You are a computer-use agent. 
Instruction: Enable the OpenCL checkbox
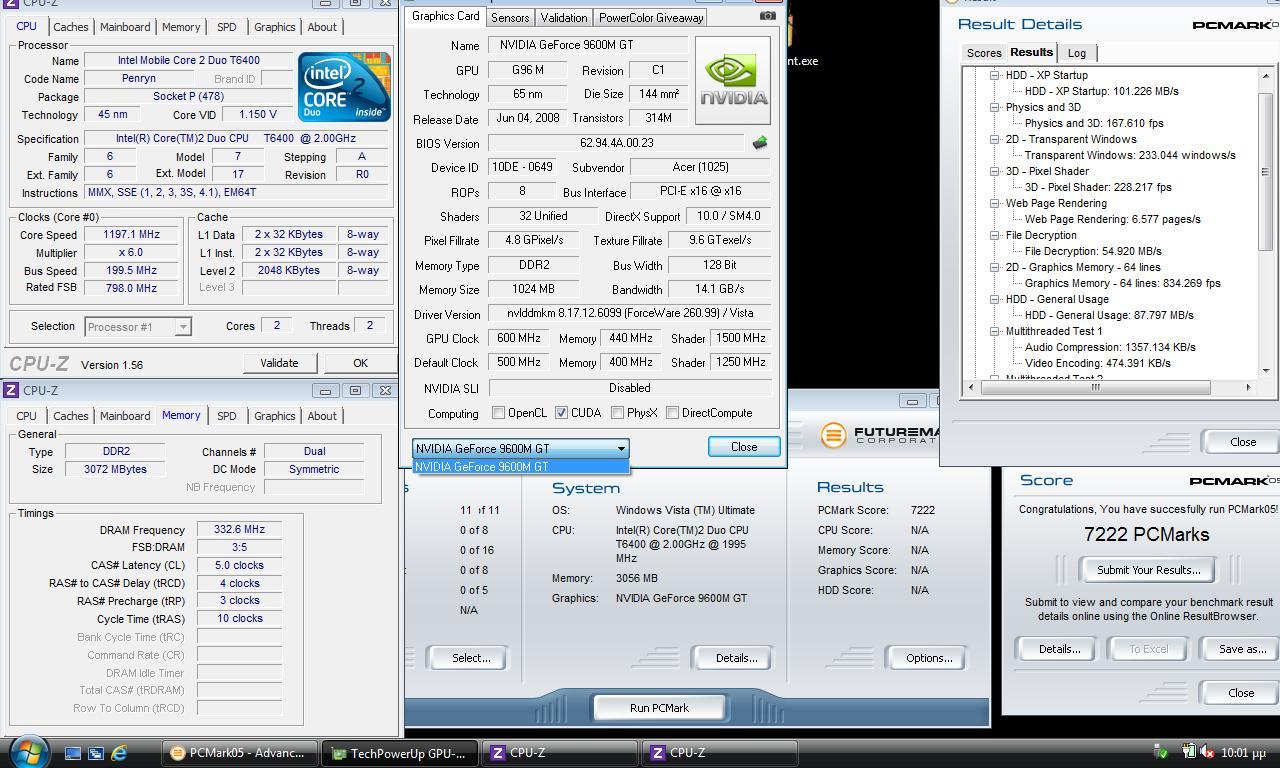pyautogui.click(x=499, y=413)
